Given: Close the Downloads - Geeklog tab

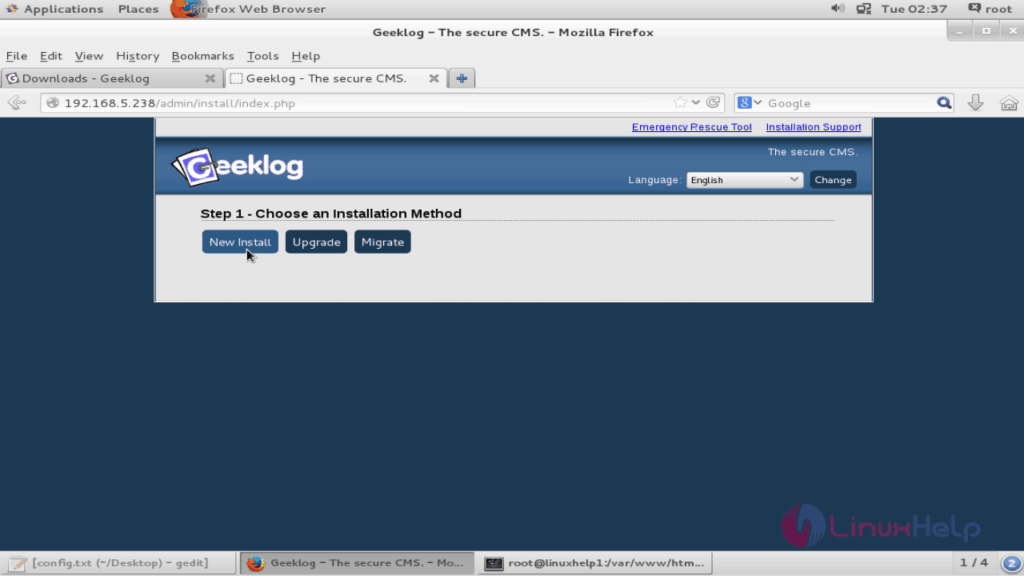Looking at the screenshot, I should coord(210,78).
